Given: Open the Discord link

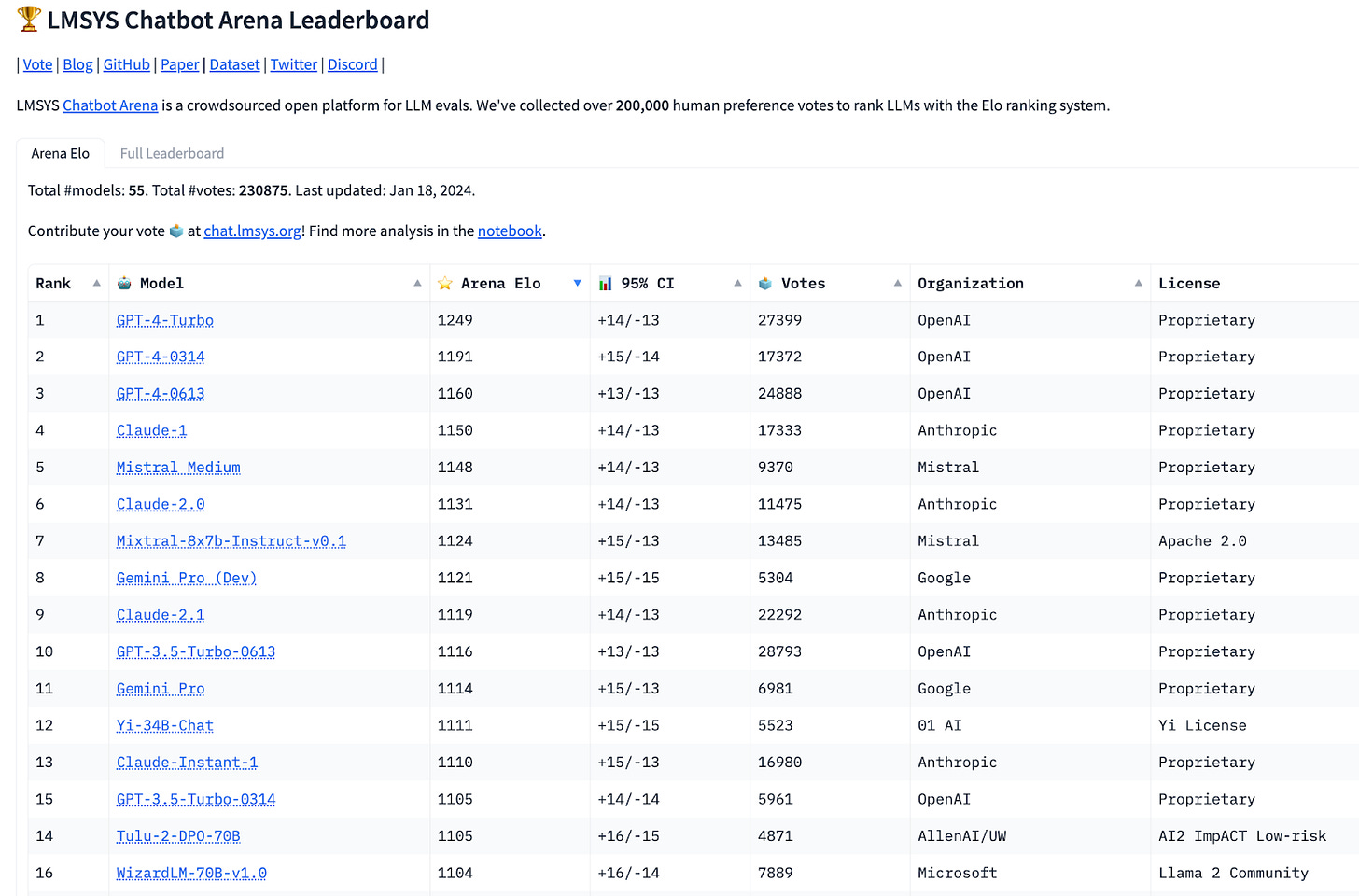Looking at the screenshot, I should coord(353,64).
